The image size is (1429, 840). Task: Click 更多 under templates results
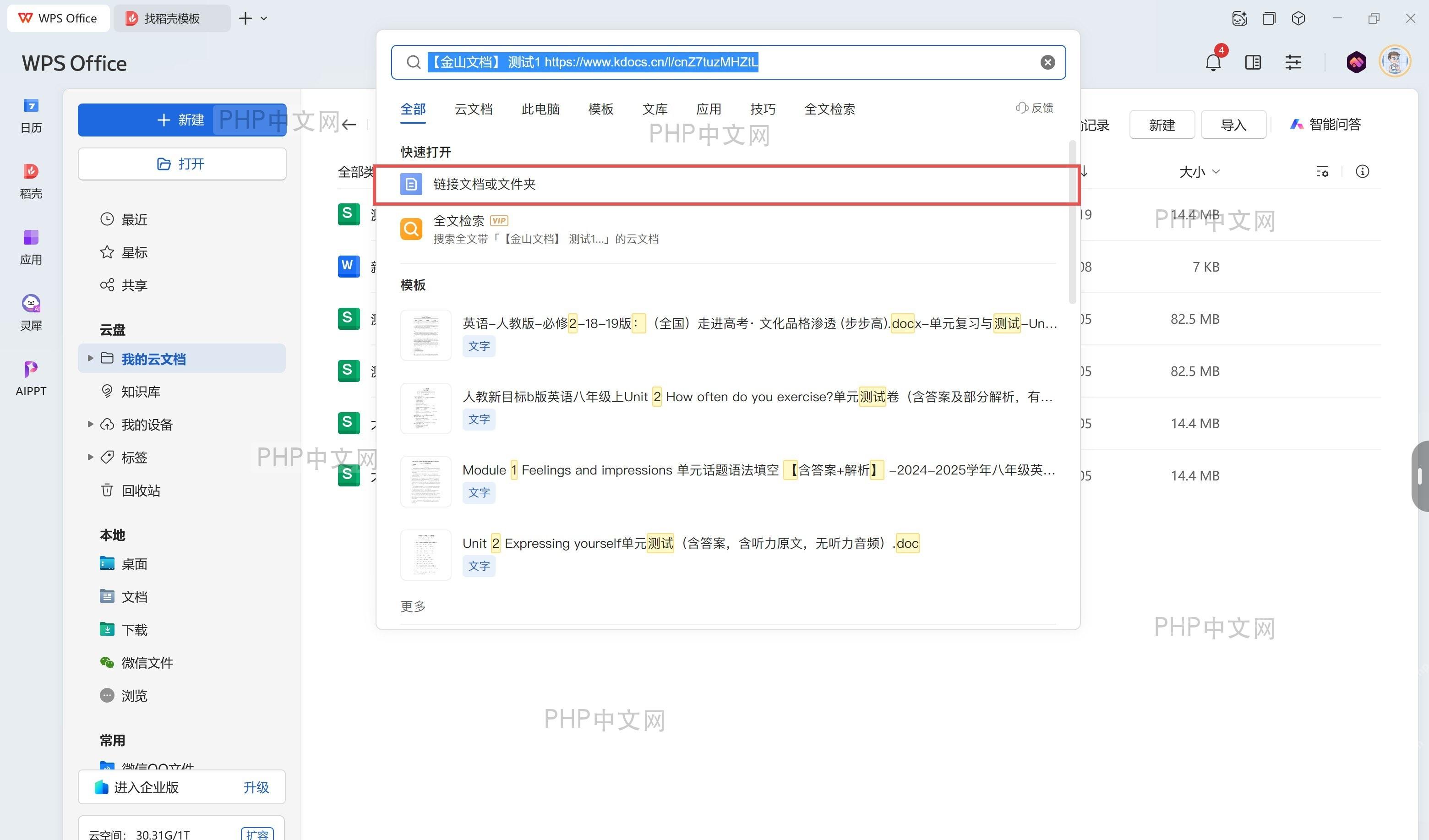(413, 606)
